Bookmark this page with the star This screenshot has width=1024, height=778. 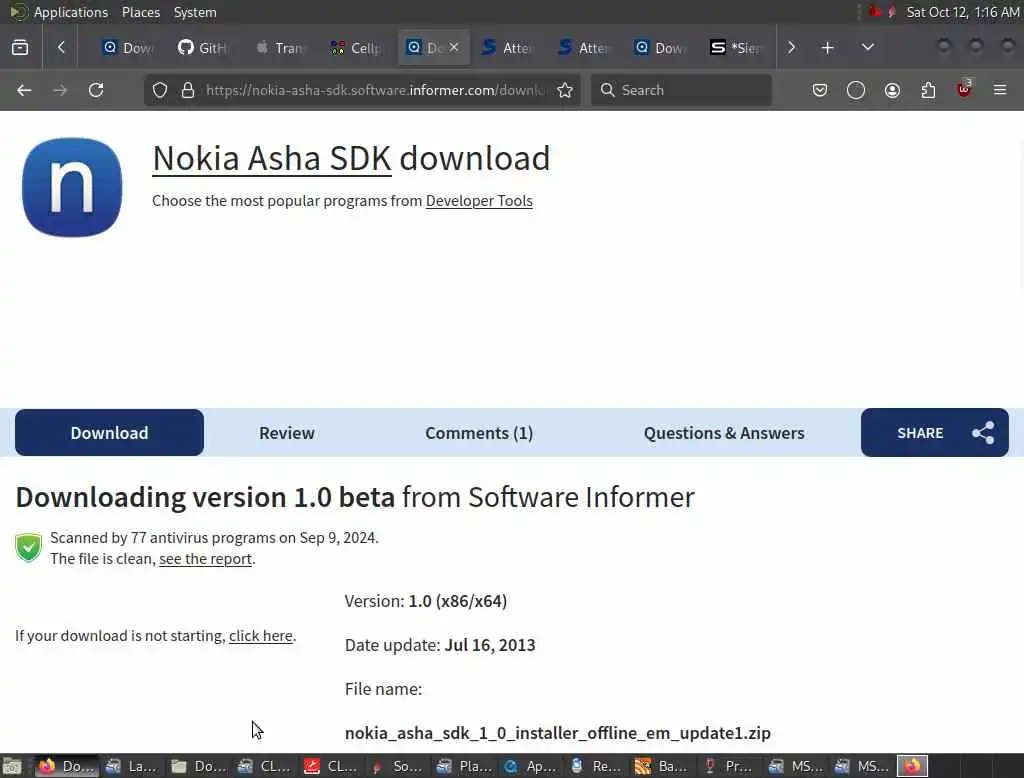[565, 90]
